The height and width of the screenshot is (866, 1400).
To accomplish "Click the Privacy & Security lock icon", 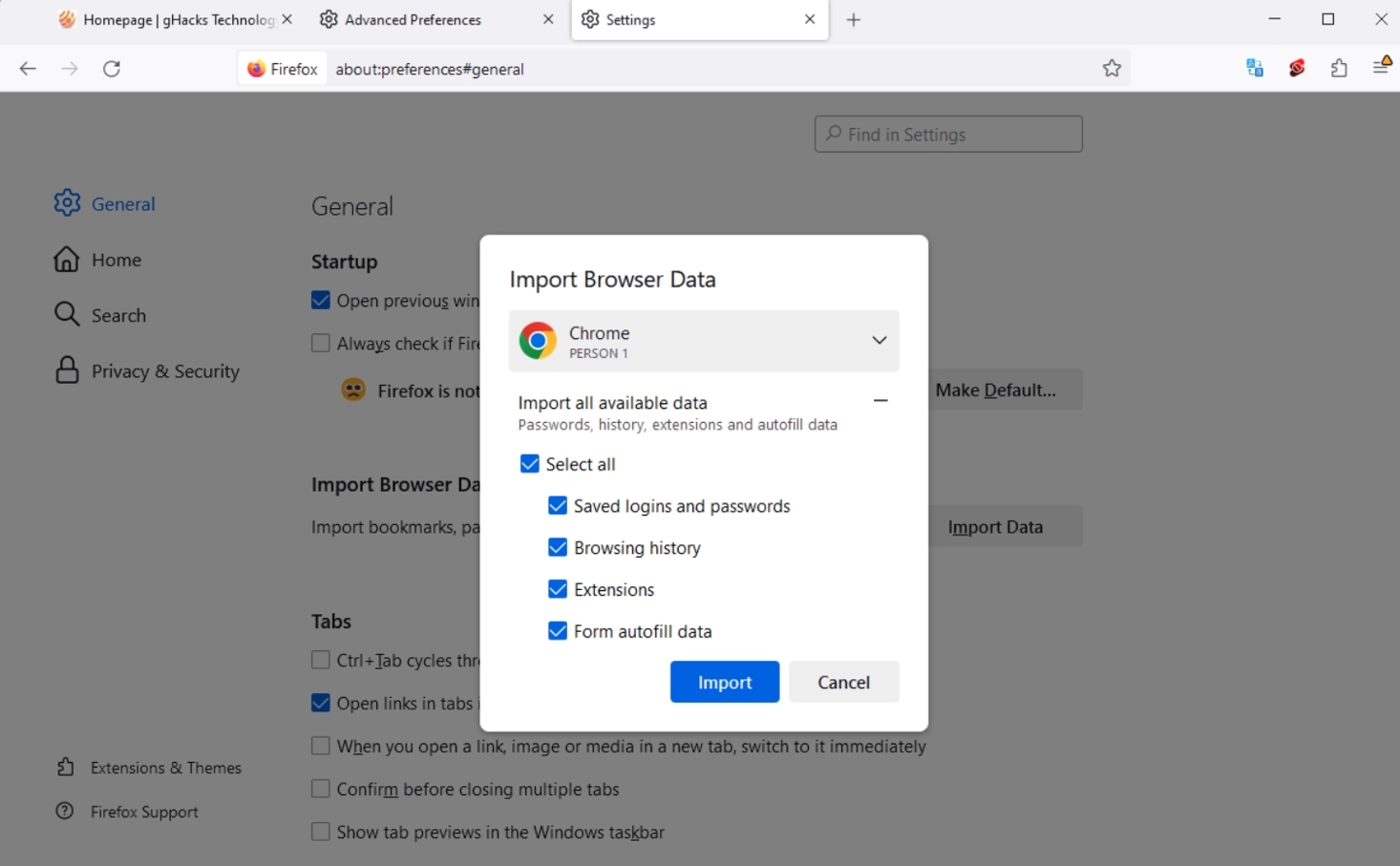I will pos(67,370).
